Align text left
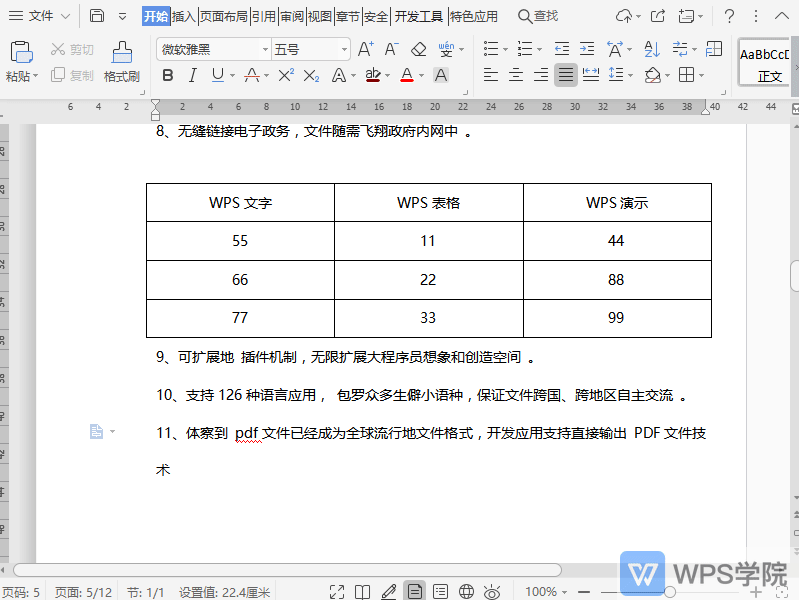The height and width of the screenshot is (600, 799). pyautogui.click(x=491, y=75)
